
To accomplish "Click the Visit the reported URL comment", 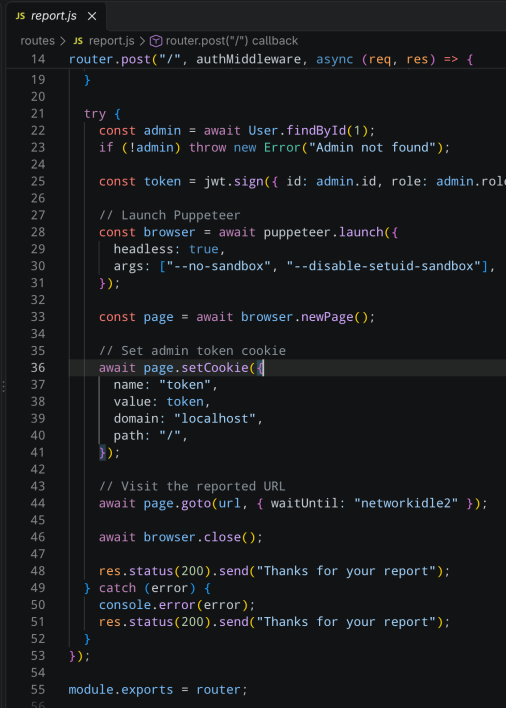I will 192,487.
